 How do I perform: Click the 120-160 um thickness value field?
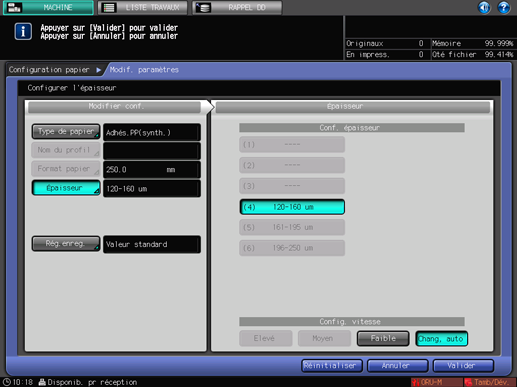[152, 188]
